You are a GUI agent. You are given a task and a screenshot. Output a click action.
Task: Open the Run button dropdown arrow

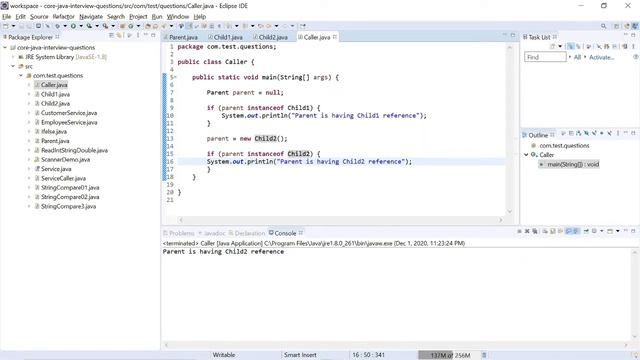pyautogui.click(x=81, y=26)
